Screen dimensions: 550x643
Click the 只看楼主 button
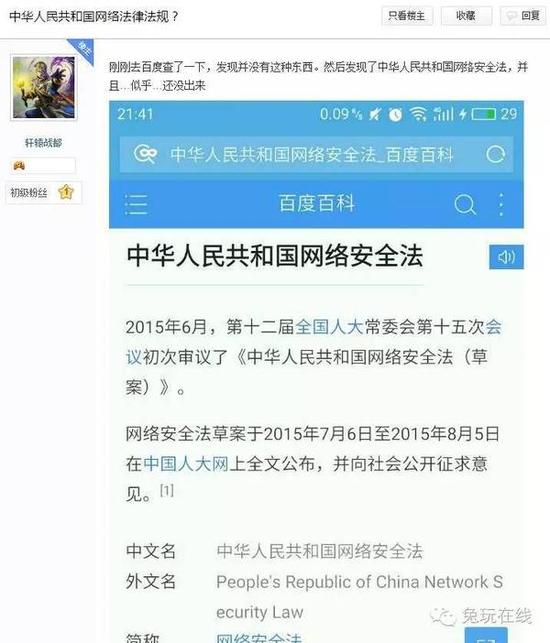pyautogui.click(x=407, y=16)
